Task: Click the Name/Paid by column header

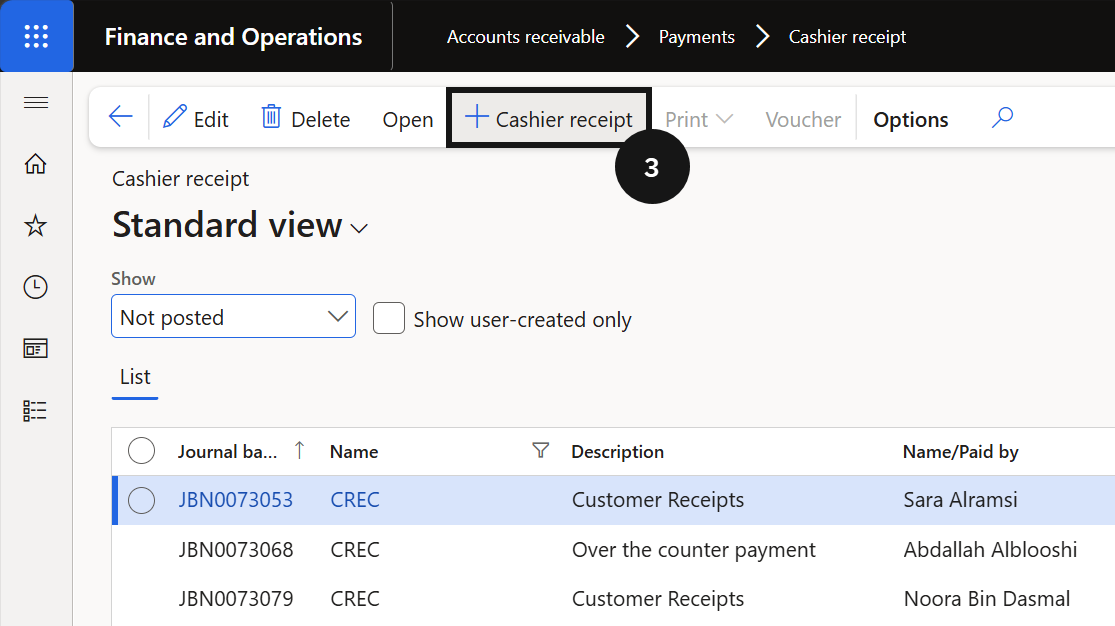Action: coord(960,452)
